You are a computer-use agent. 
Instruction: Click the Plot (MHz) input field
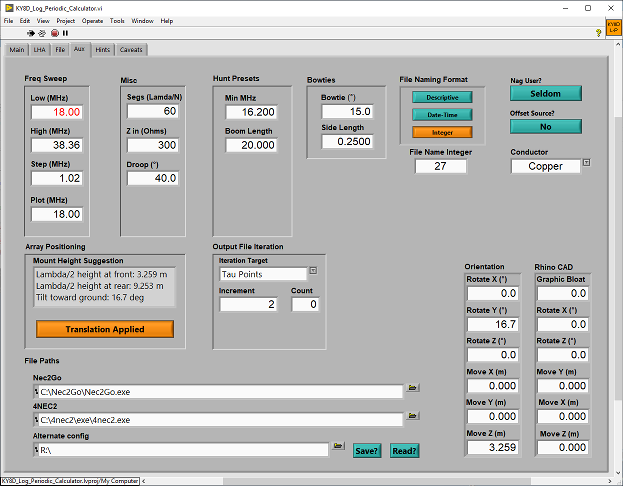point(57,214)
